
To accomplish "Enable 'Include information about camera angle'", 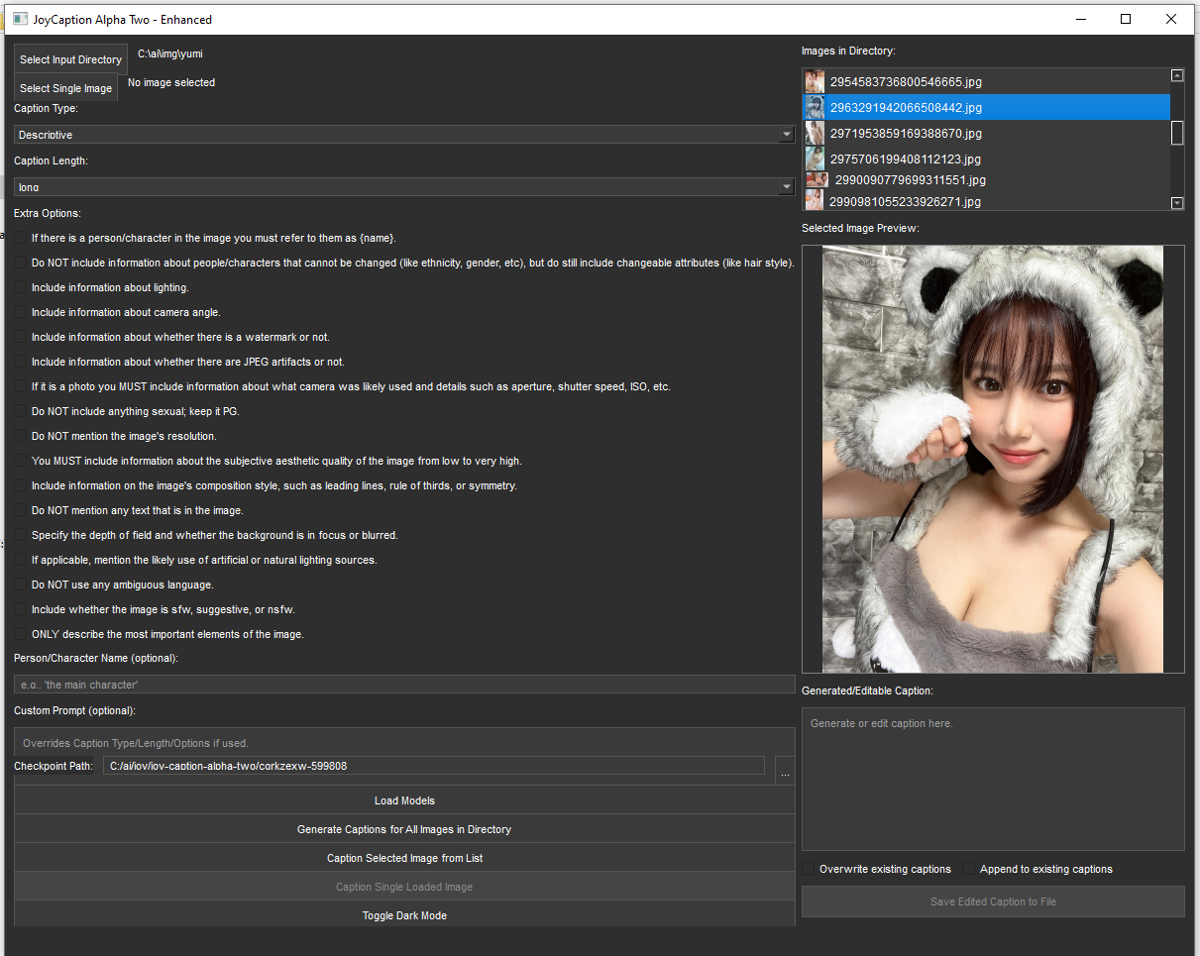I will pyautogui.click(x=19, y=312).
